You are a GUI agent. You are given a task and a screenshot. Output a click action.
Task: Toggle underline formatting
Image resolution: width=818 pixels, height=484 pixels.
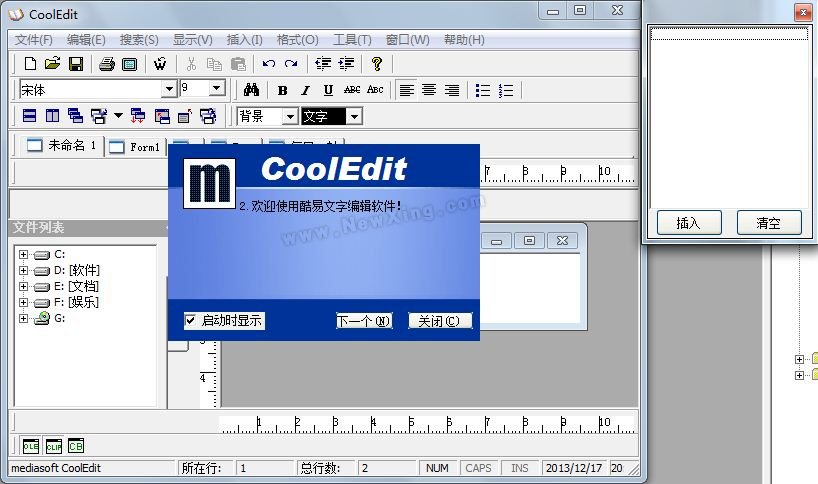(x=328, y=90)
